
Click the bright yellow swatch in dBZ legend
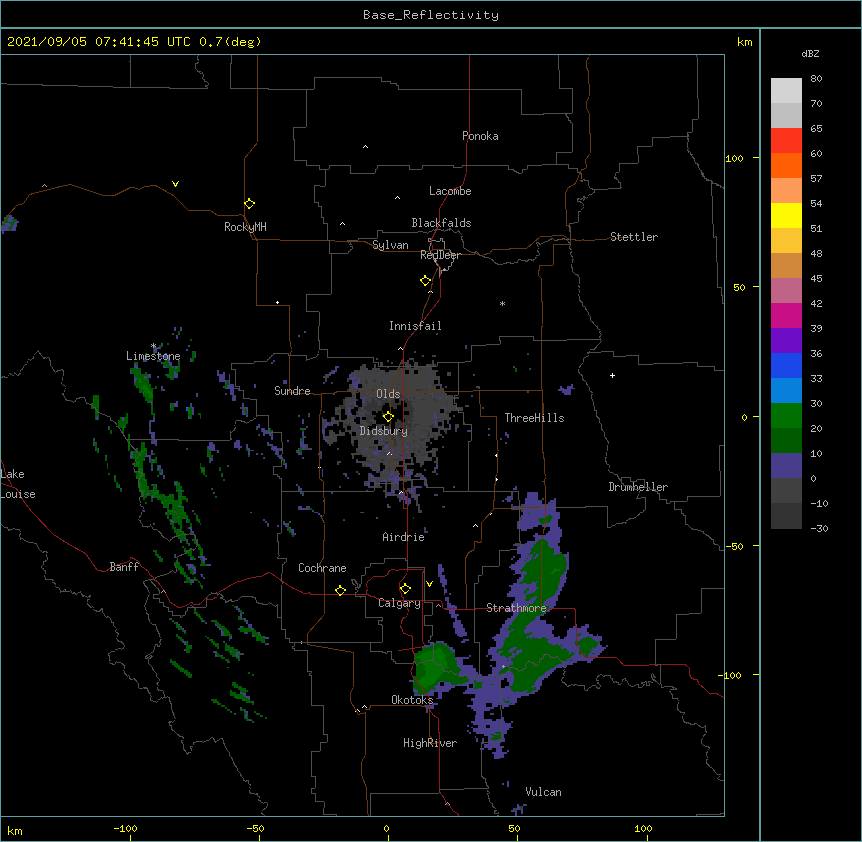(786, 215)
